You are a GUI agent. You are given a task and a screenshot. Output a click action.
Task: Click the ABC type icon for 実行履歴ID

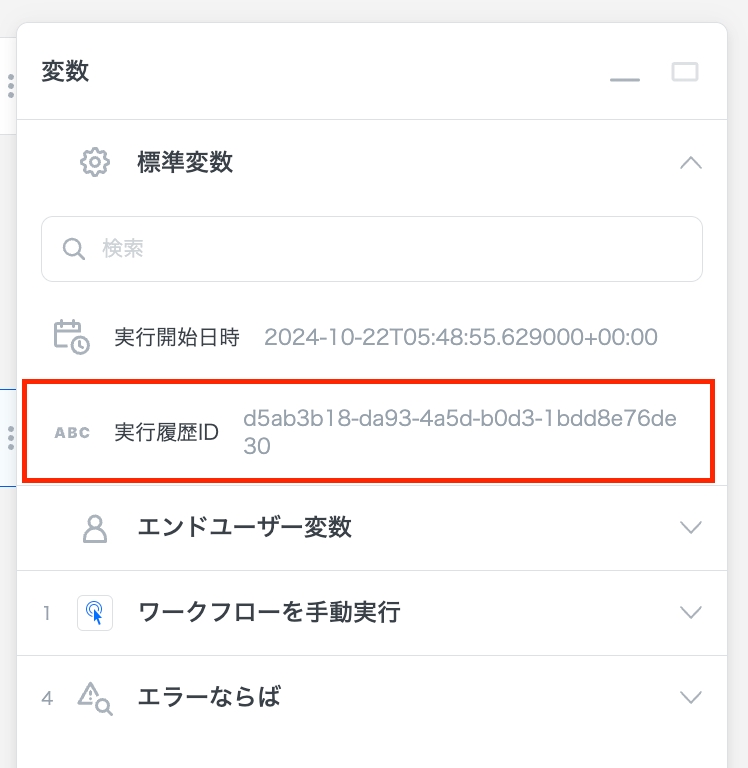(x=72, y=433)
